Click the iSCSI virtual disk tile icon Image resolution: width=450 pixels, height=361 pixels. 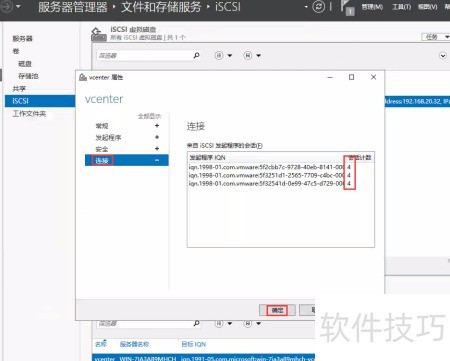pyautogui.click(x=99, y=34)
